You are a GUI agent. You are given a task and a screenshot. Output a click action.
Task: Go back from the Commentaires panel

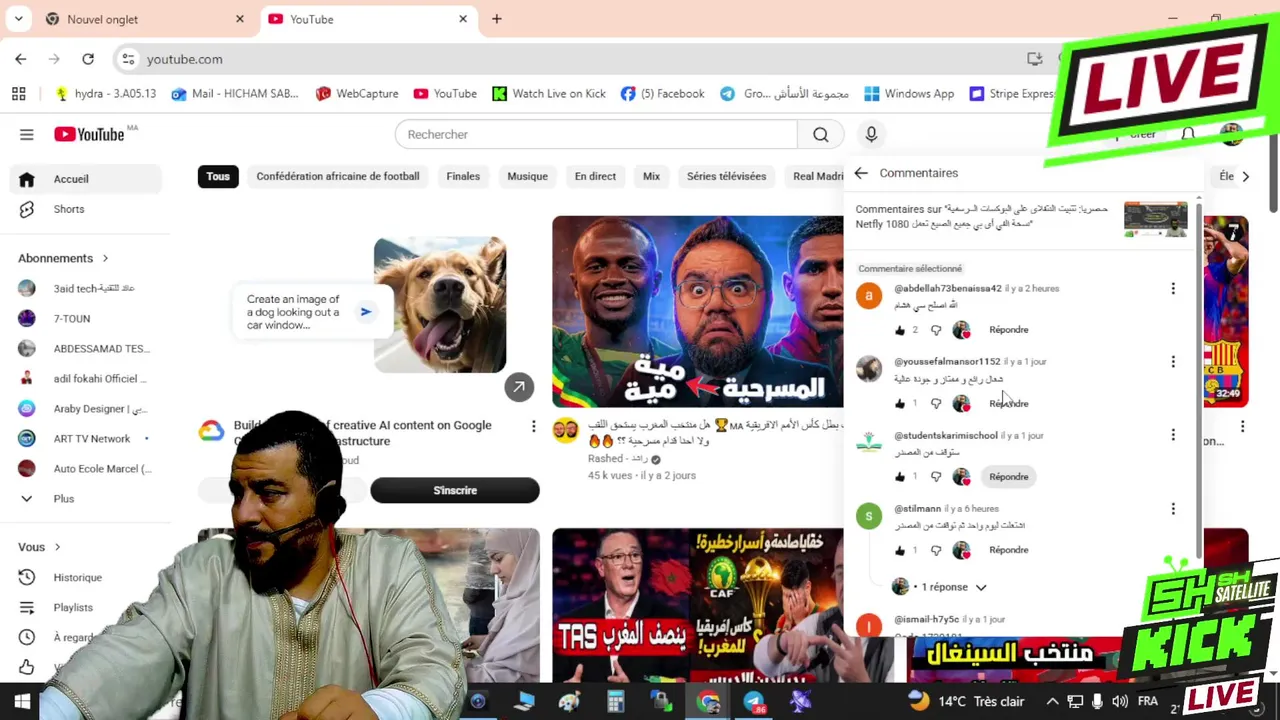point(861,173)
